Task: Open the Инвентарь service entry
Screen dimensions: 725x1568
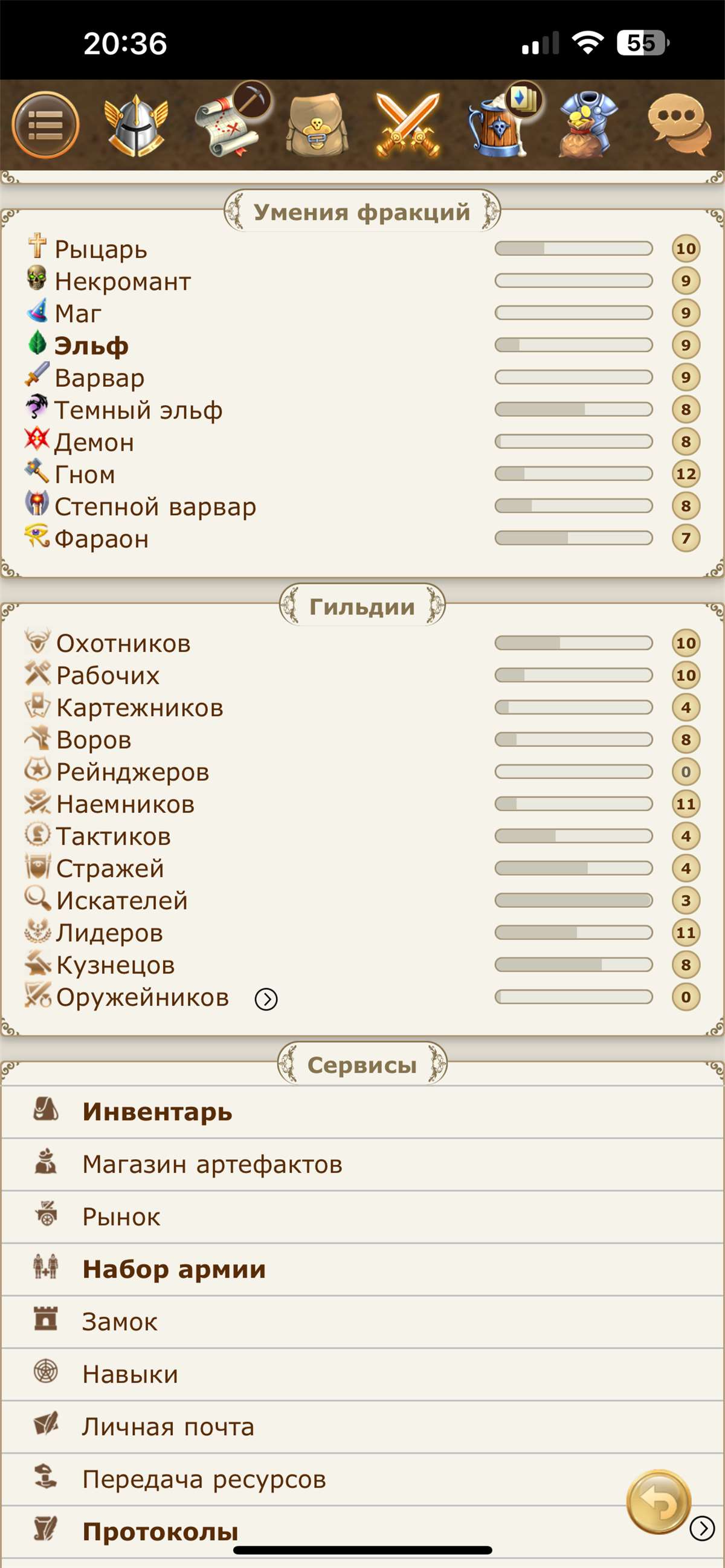Action: [157, 1111]
